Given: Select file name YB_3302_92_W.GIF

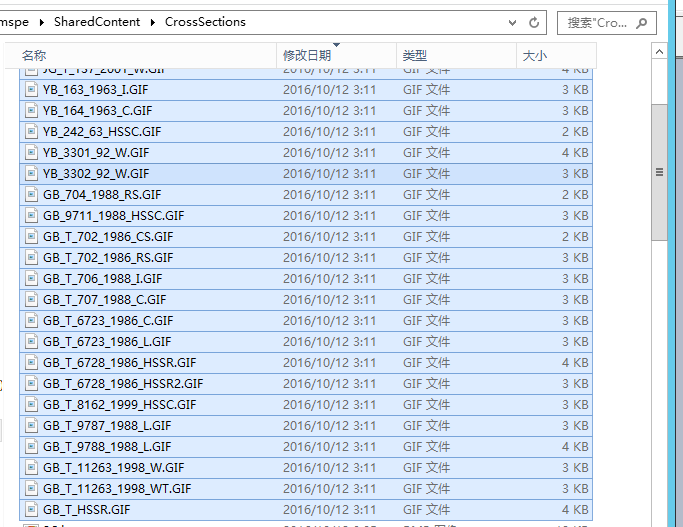Looking at the screenshot, I should [x=96, y=174].
